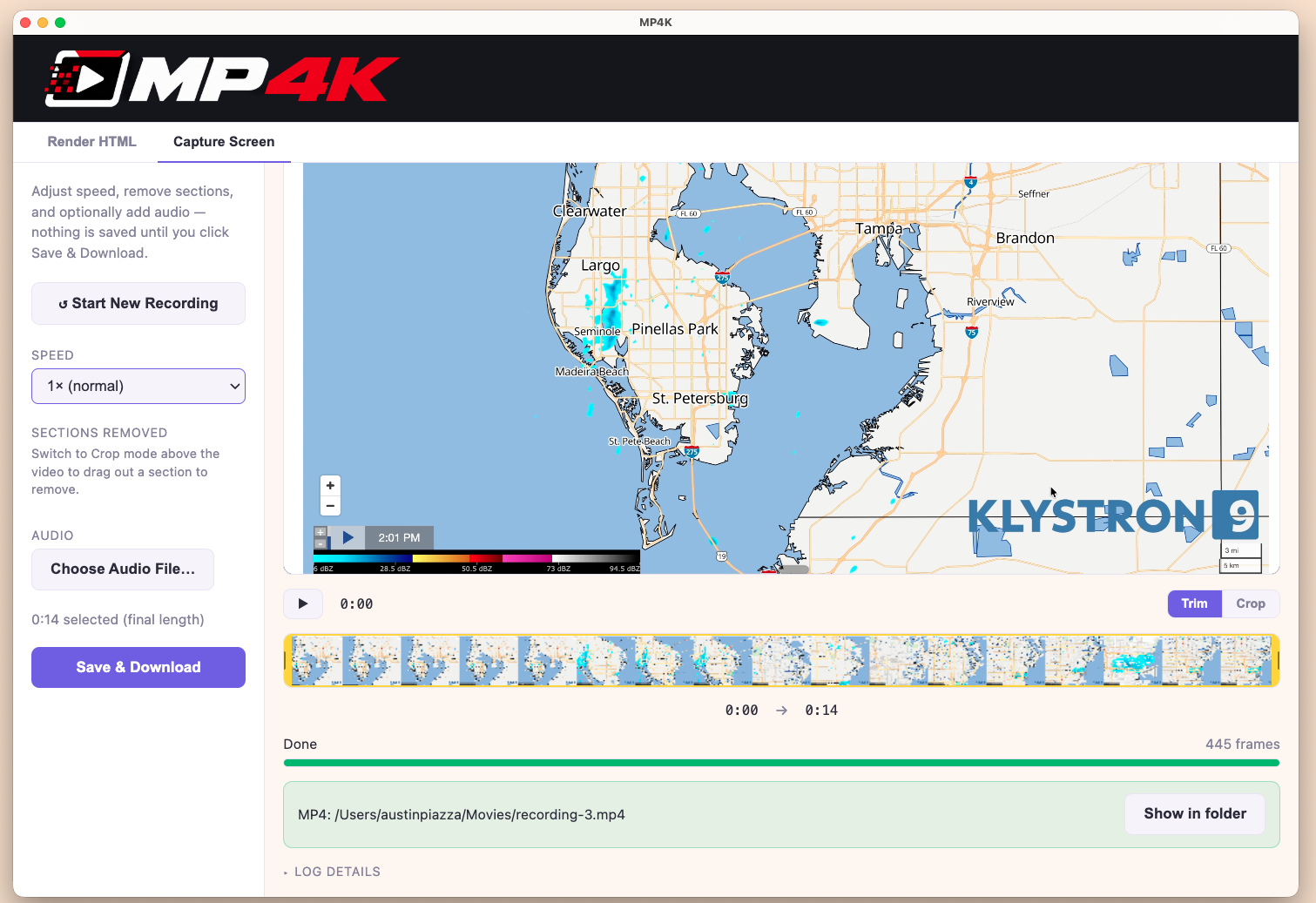Click the "Brandon" map label

[1025, 238]
